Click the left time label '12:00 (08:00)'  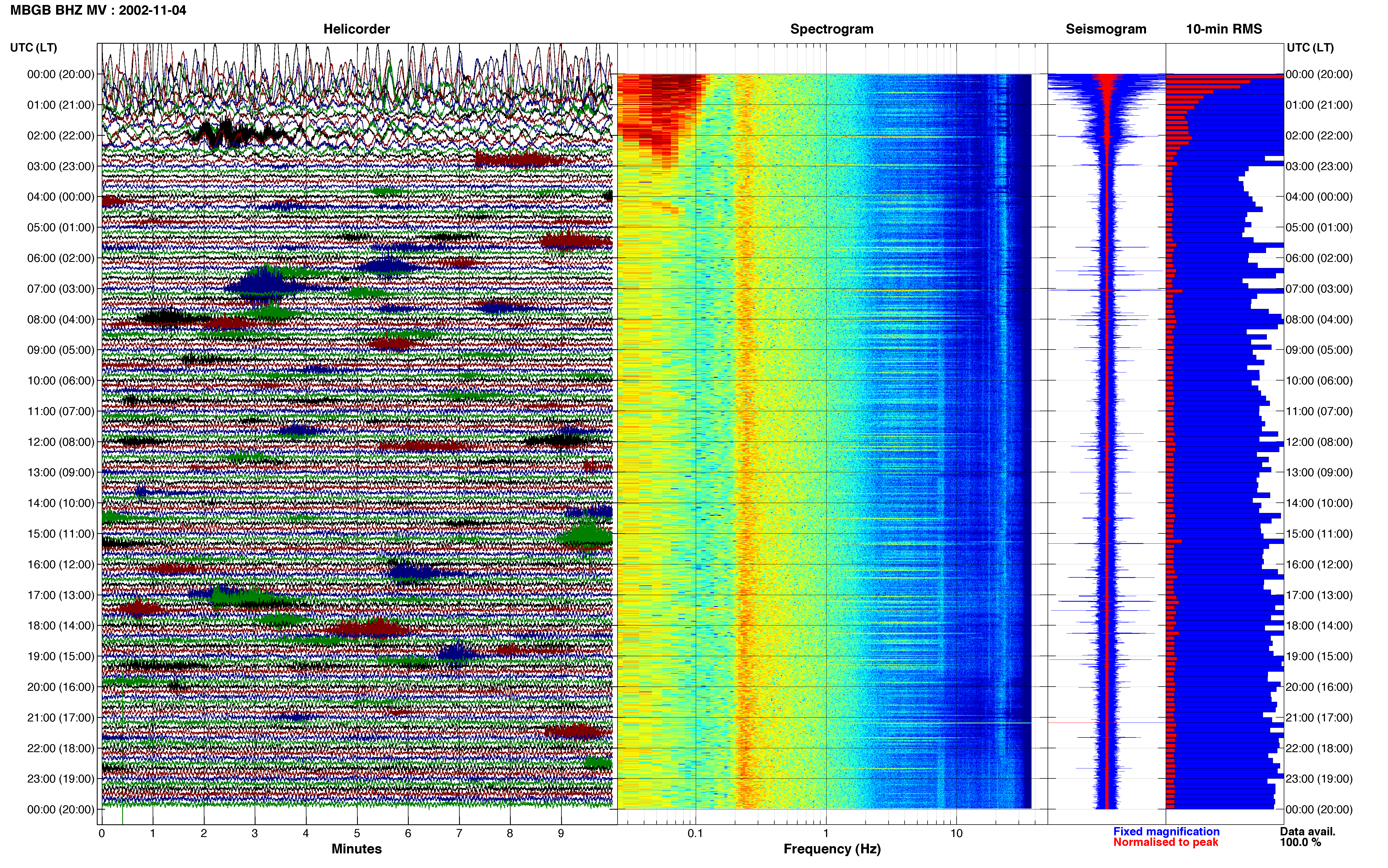[61, 442]
